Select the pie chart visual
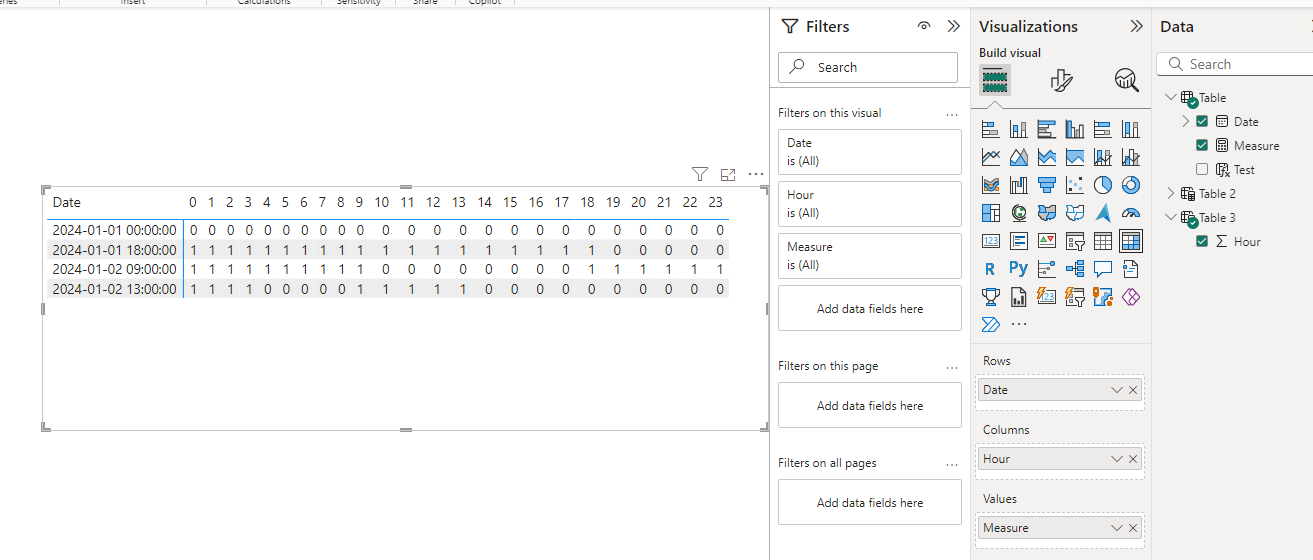 (x=1103, y=185)
